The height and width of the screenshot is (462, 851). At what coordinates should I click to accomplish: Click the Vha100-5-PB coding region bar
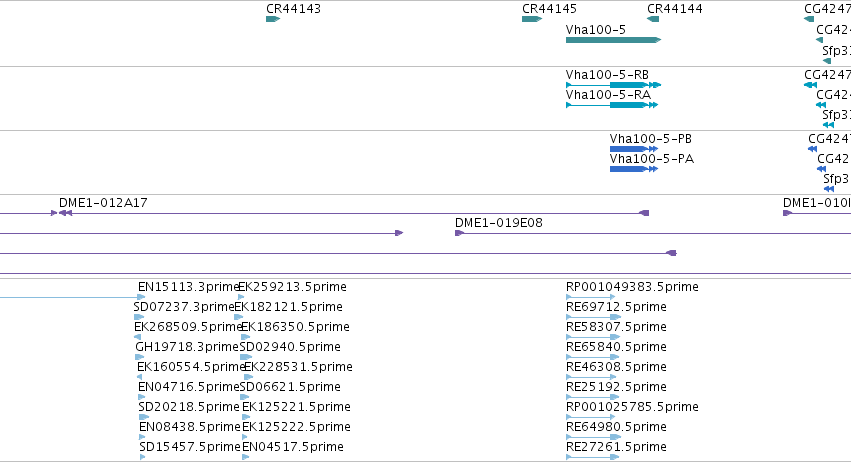(x=633, y=149)
